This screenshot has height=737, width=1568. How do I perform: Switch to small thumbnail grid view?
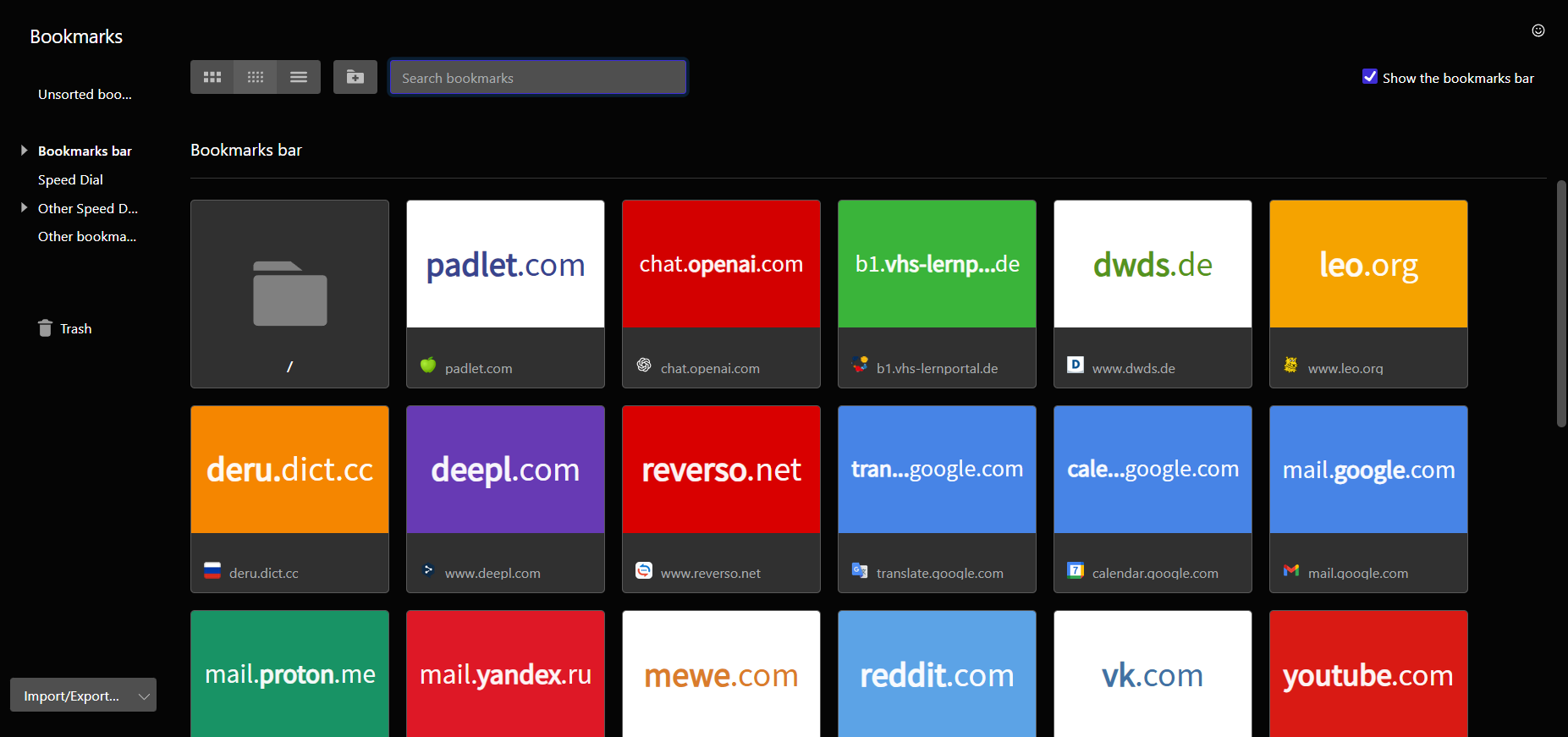click(256, 77)
